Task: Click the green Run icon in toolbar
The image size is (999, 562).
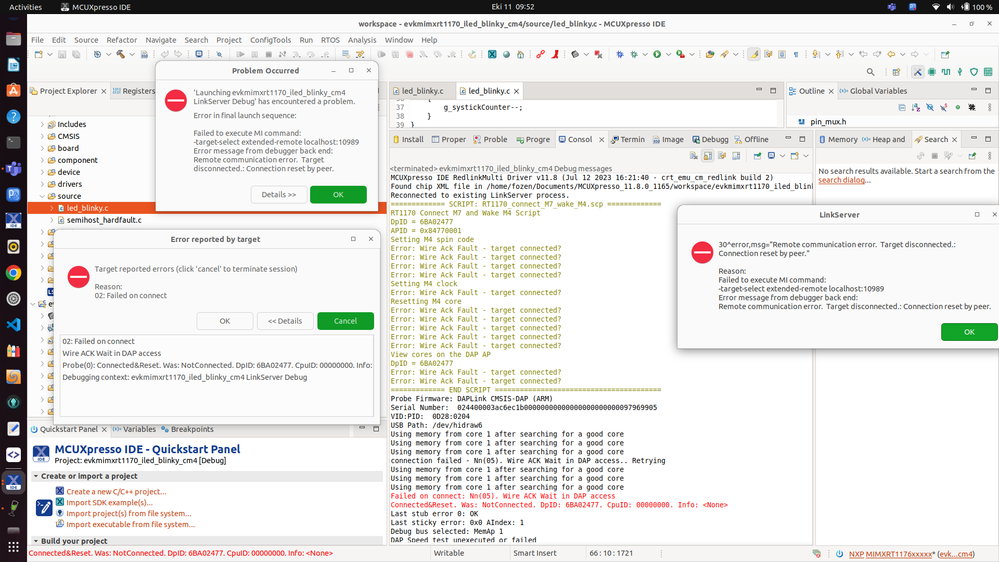Action: [657, 54]
